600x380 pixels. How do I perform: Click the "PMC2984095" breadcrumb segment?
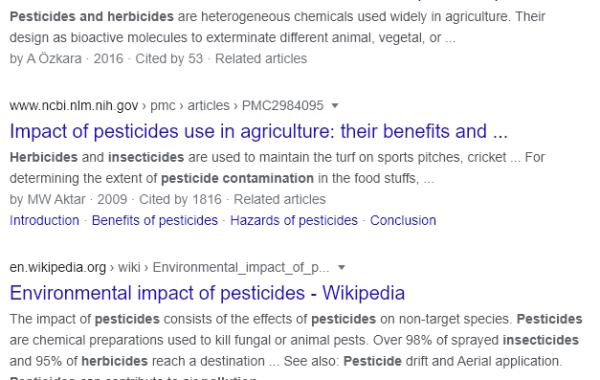(x=283, y=106)
